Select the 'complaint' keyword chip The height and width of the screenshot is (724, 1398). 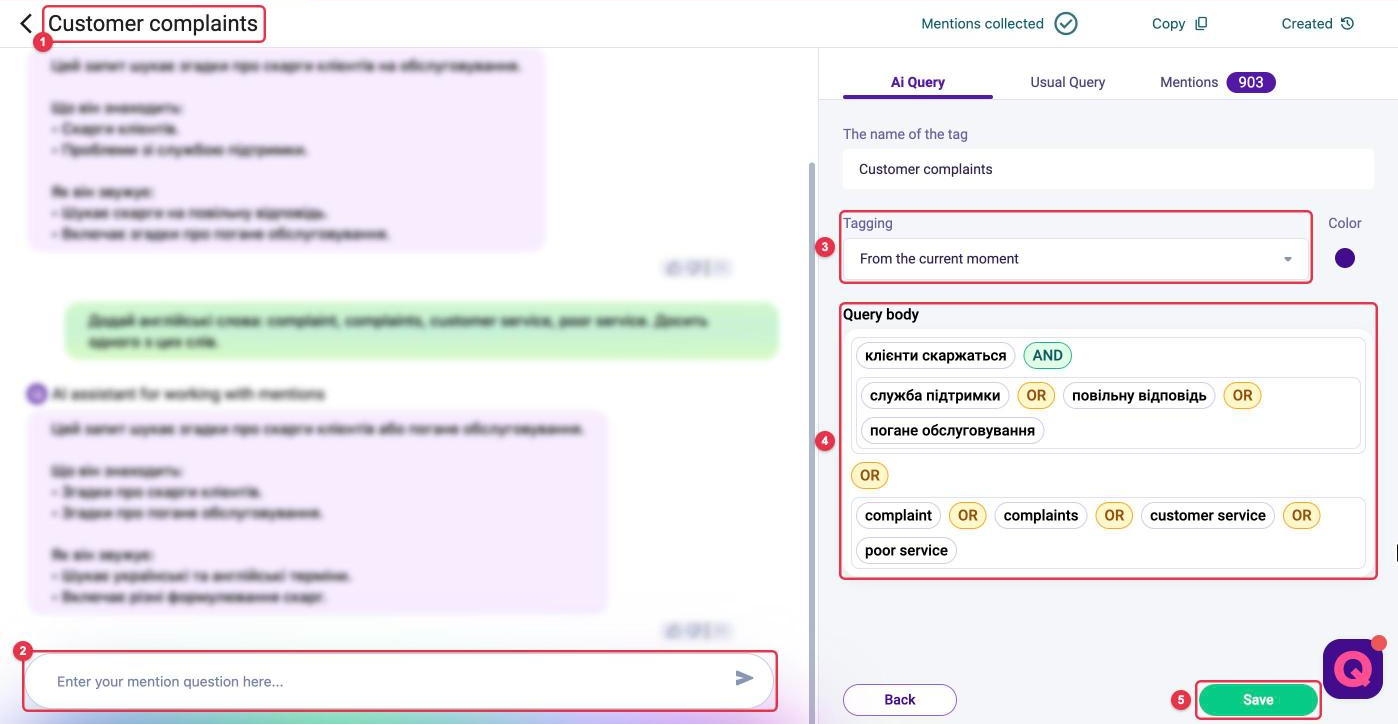pyautogui.click(x=898, y=515)
